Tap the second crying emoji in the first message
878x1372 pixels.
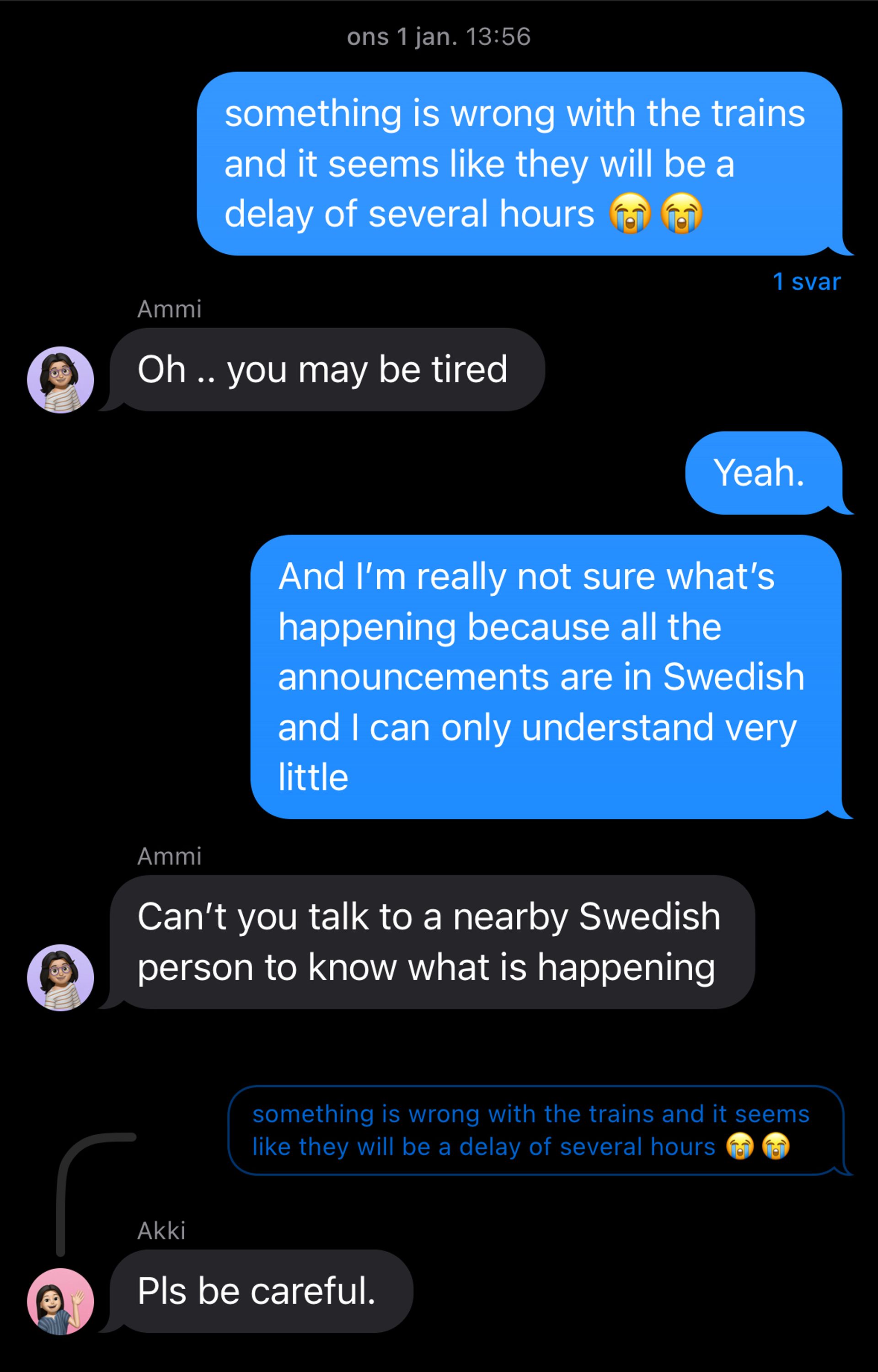point(681,213)
